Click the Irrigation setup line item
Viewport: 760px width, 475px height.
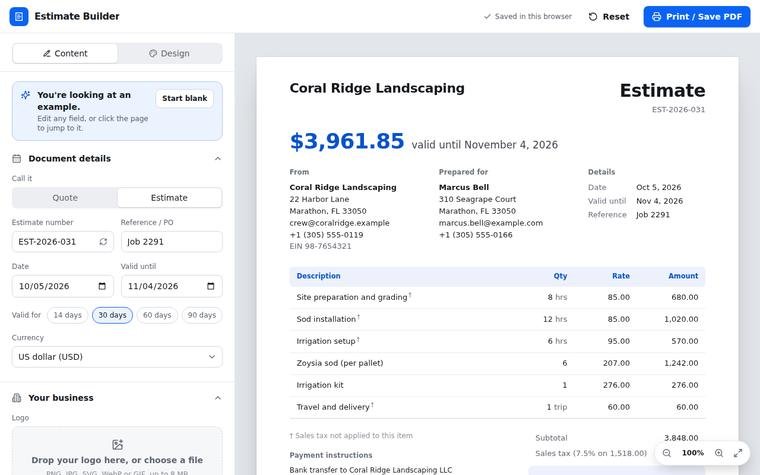point(497,341)
